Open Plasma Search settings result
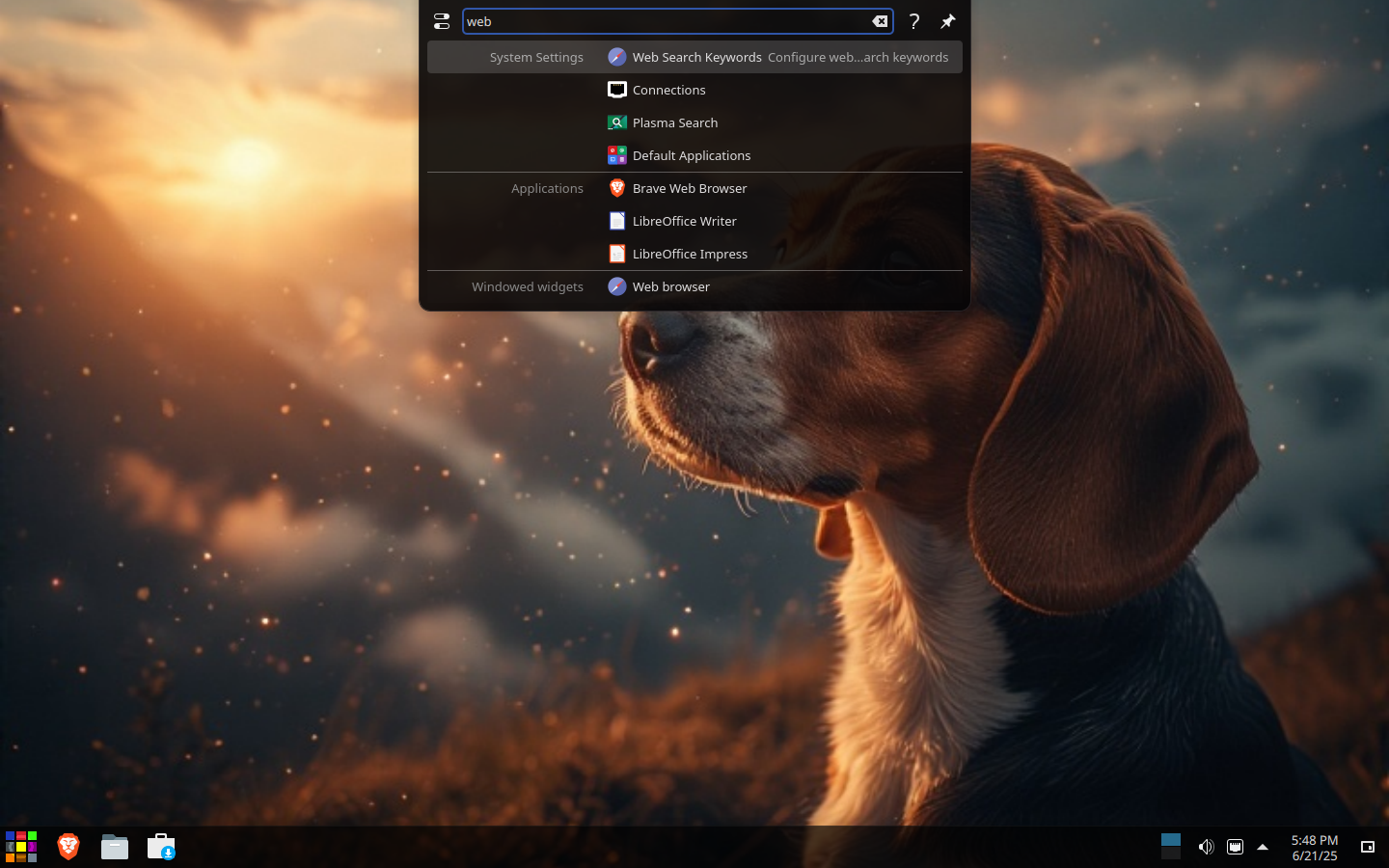1389x868 pixels. 694,122
